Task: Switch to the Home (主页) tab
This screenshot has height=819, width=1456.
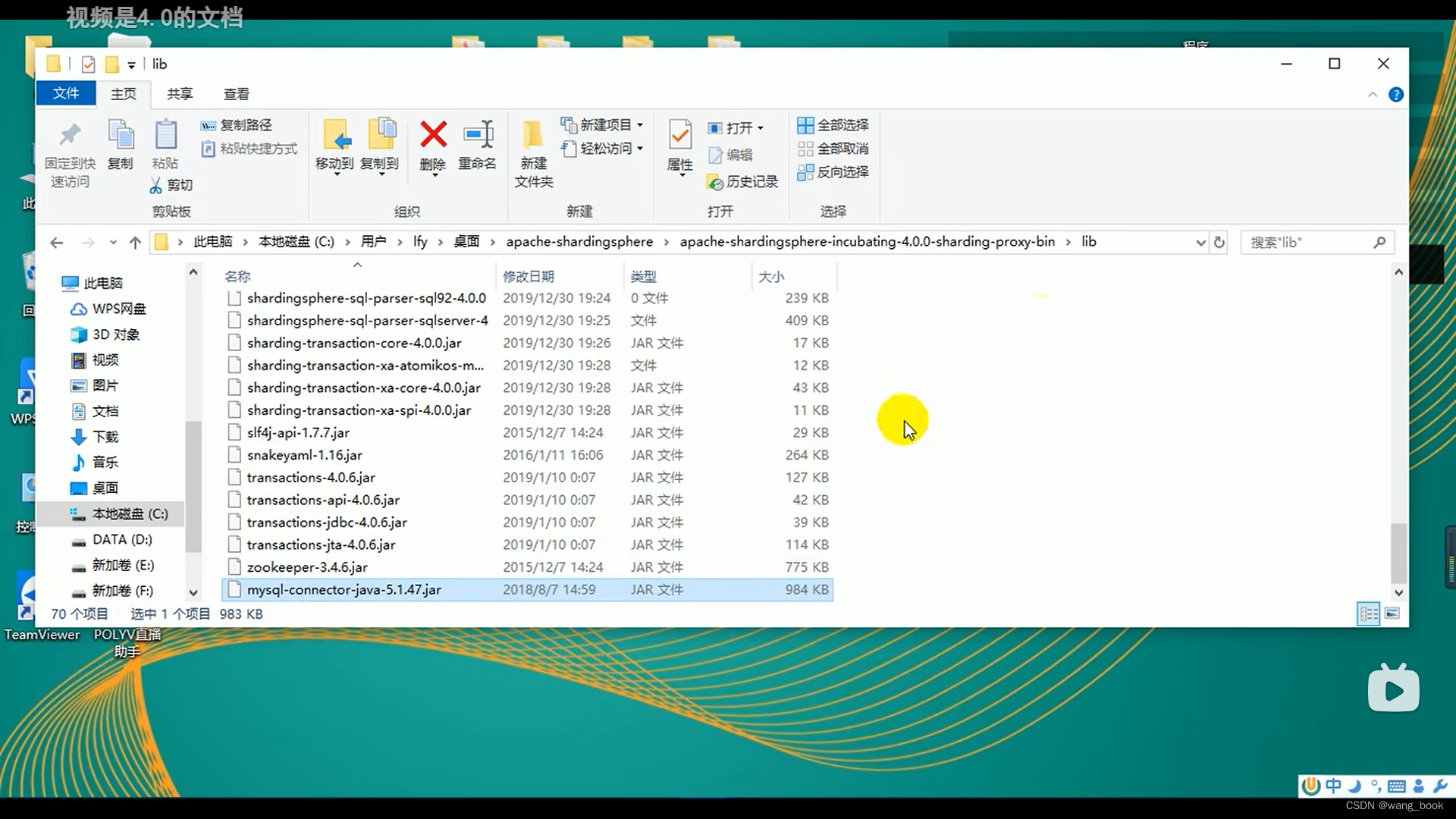Action: [x=124, y=94]
